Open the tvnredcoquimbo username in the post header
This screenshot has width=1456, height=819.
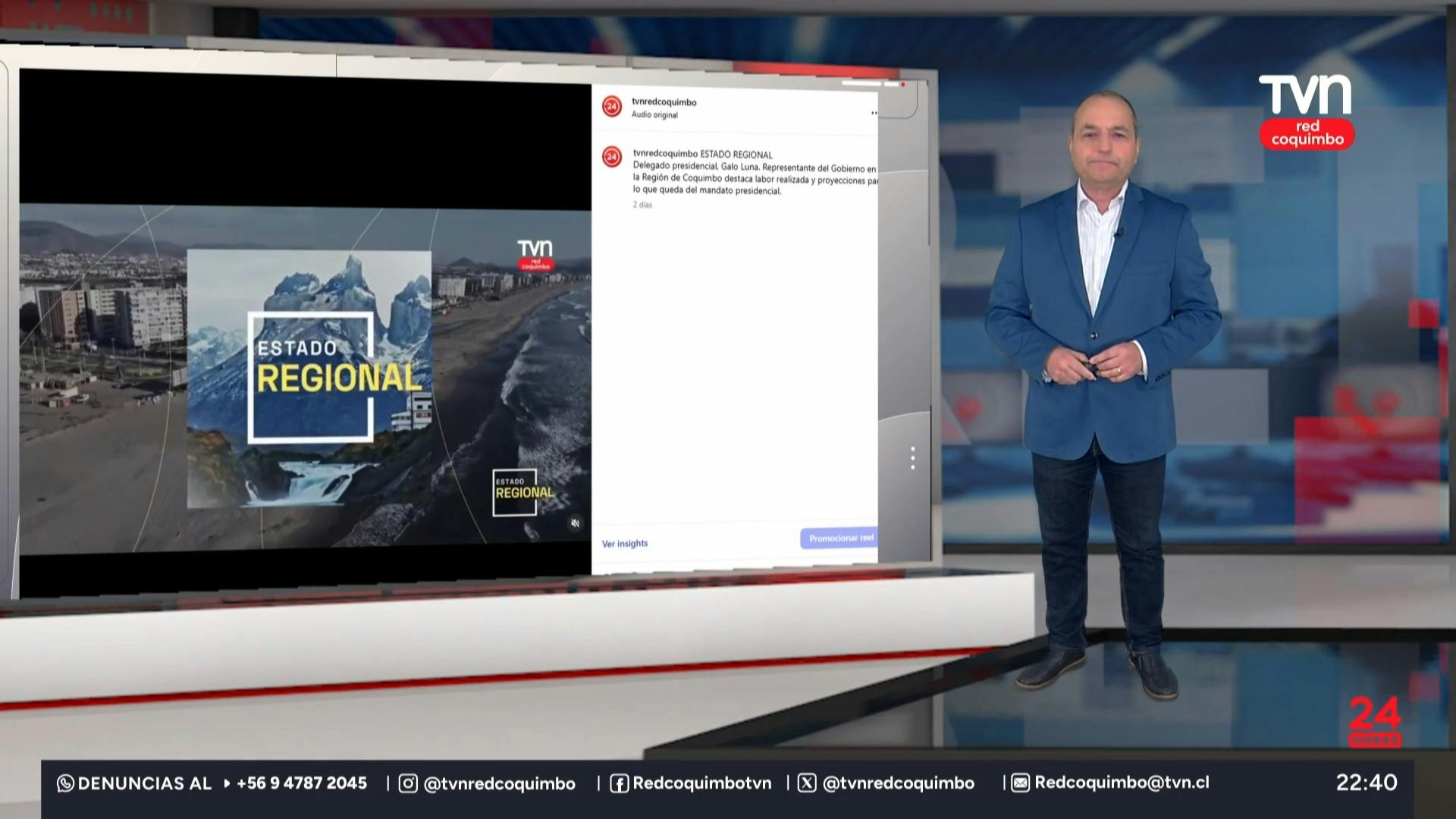pos(664,102)
